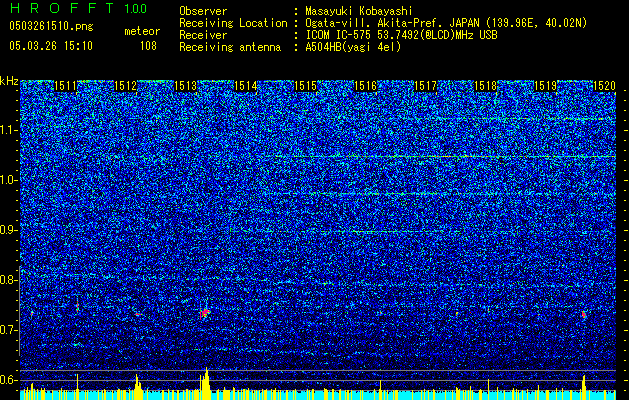Click the 1515 time marker
This screenshot has width=629, height=400.
(x=305, y=86)
